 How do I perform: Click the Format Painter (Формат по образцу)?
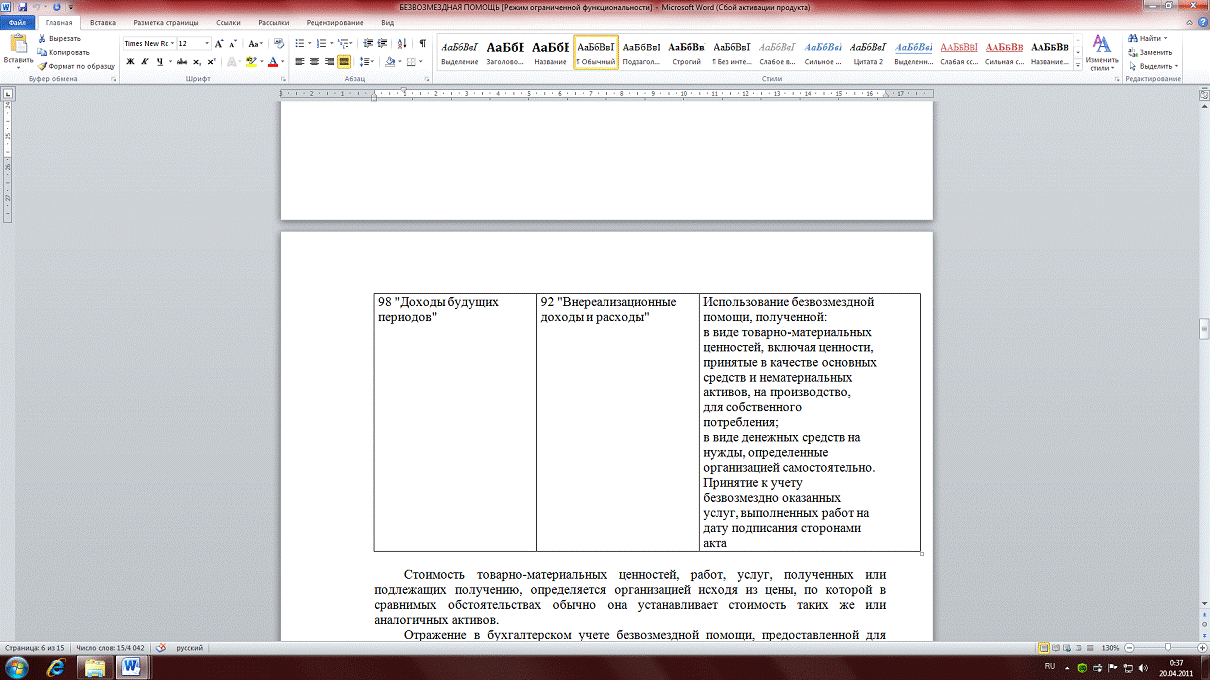pos(76,66)
